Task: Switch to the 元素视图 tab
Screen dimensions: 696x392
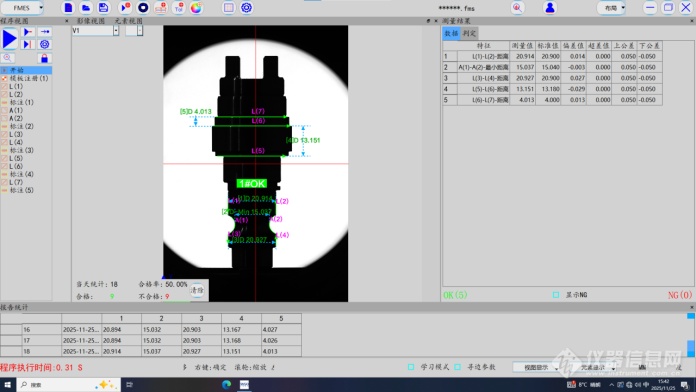Action: [x=129, y=21]
